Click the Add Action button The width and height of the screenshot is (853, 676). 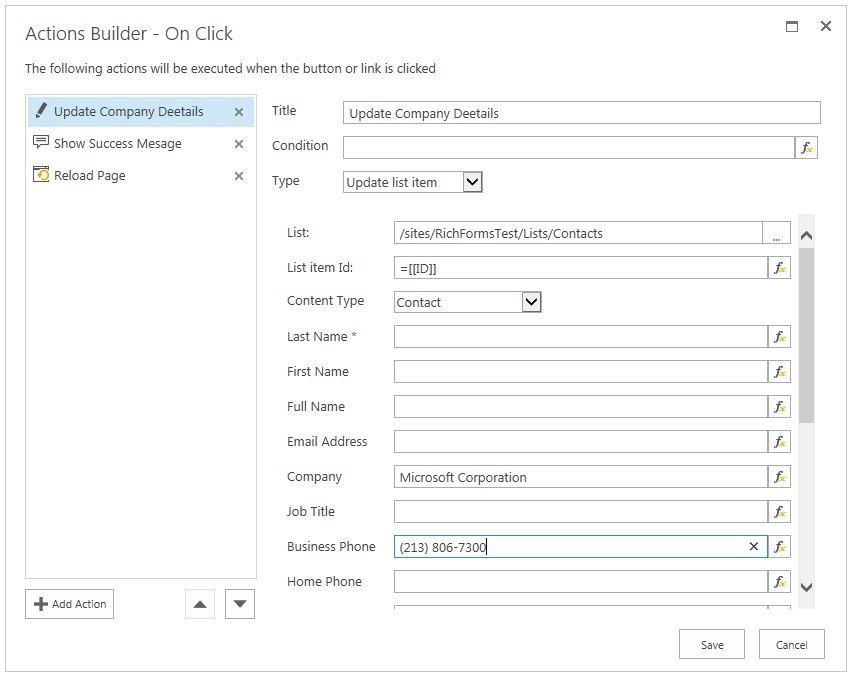click(70, 604)
